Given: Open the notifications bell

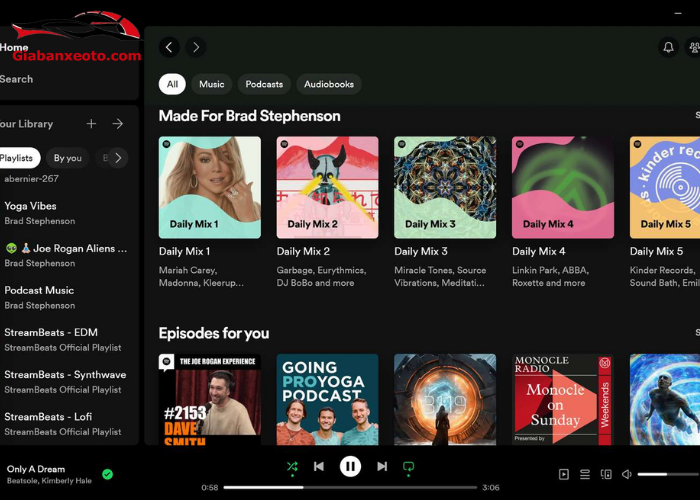Looking at the screenshot, I should pyautogui.click(x=668, y=47).
